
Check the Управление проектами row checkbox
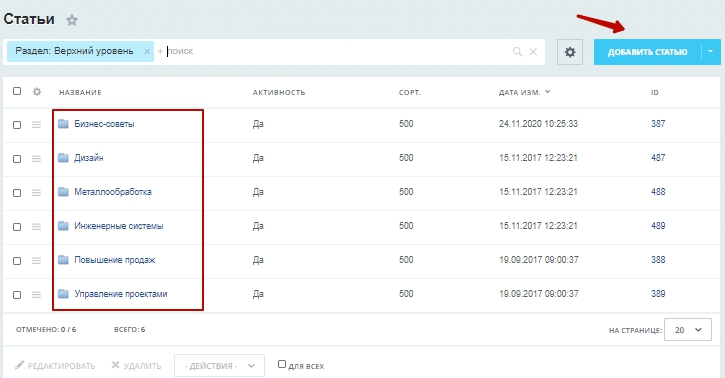tap(17, 295)
